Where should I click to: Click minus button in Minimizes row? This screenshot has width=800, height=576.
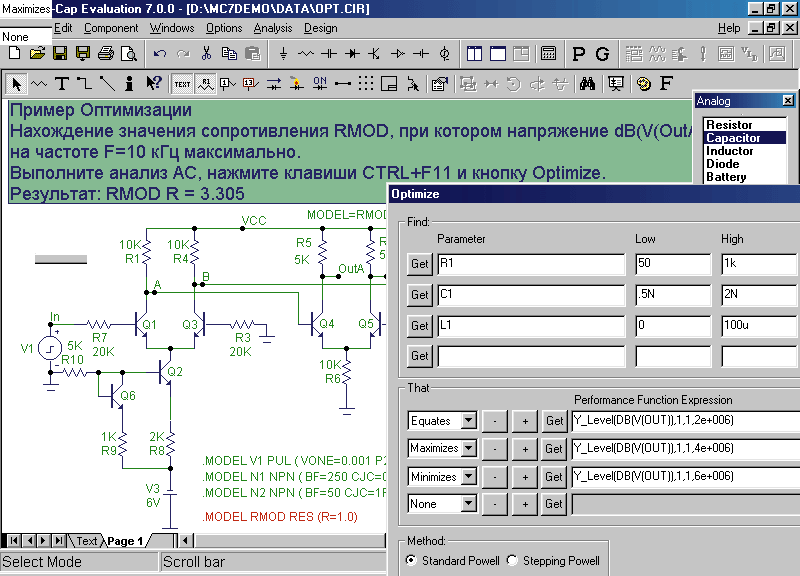[x=494, y=477]
